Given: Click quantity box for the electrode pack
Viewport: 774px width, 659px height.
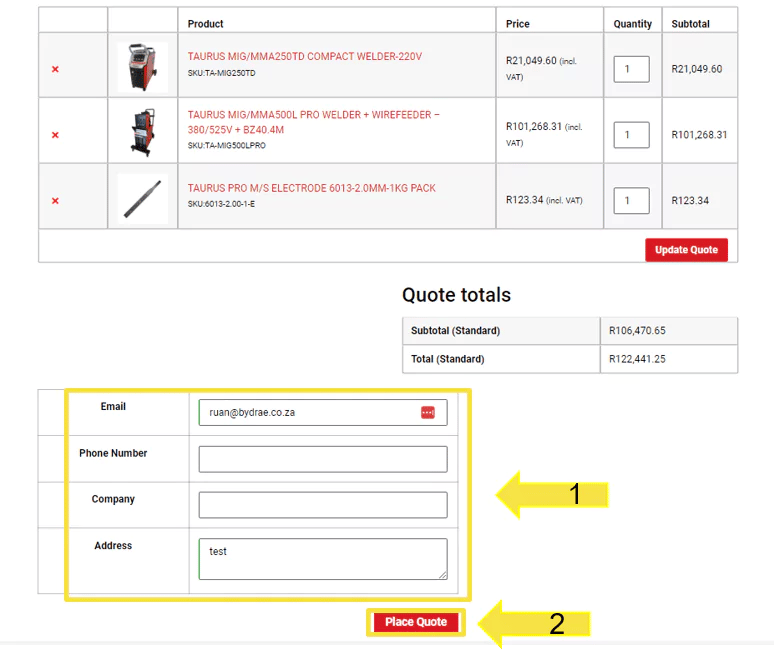Looking at the screenshot, I should 630,201.
